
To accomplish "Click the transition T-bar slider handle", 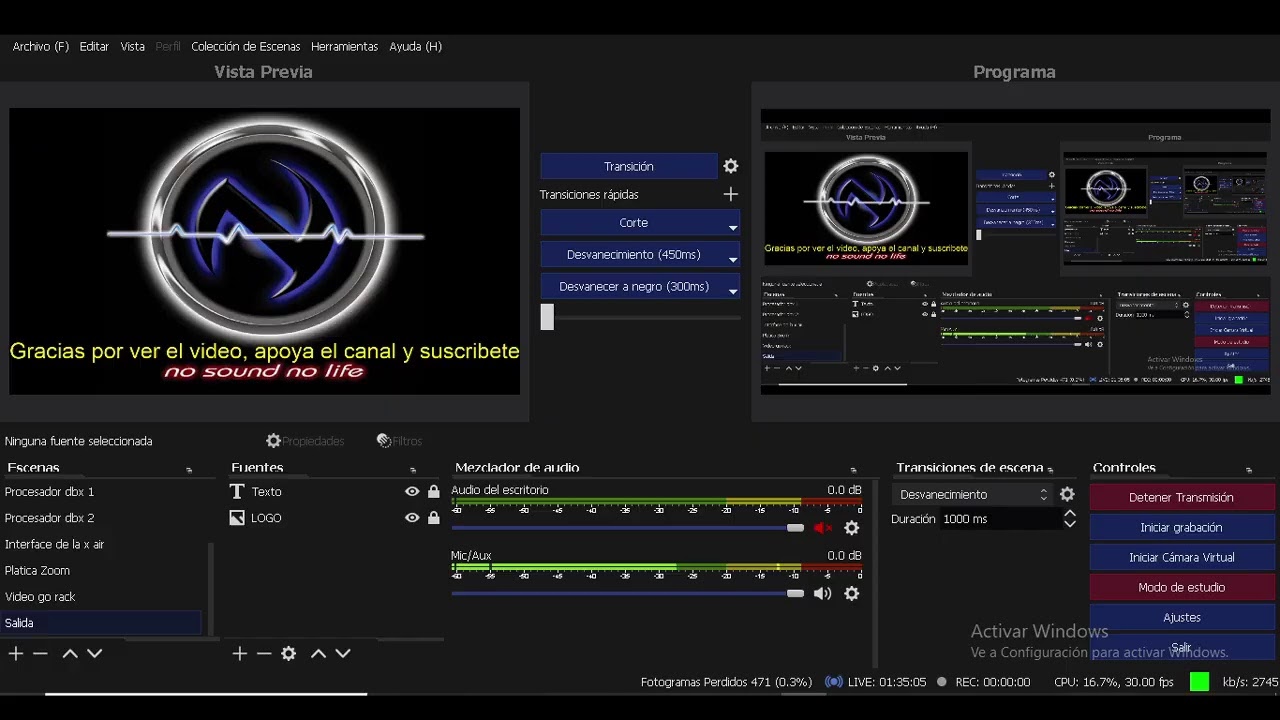I will coord(547,317).
